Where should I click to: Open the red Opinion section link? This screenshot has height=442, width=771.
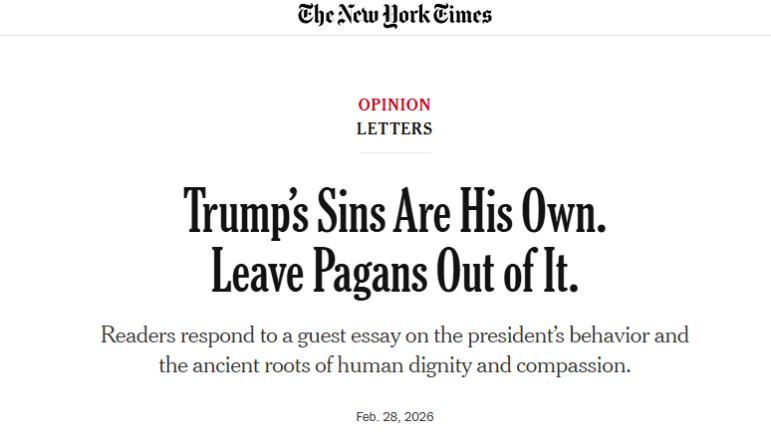(x=394, y=105)
